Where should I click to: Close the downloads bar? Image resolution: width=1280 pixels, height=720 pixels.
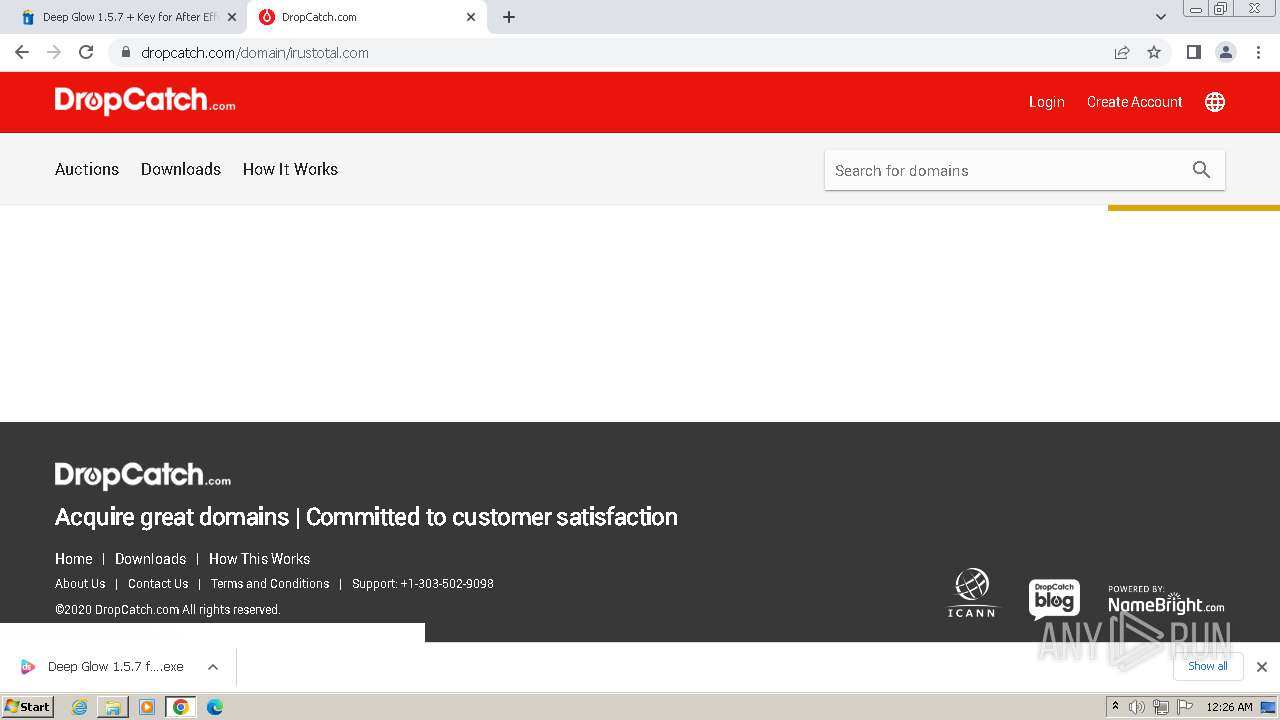[x=1262, y=667]
